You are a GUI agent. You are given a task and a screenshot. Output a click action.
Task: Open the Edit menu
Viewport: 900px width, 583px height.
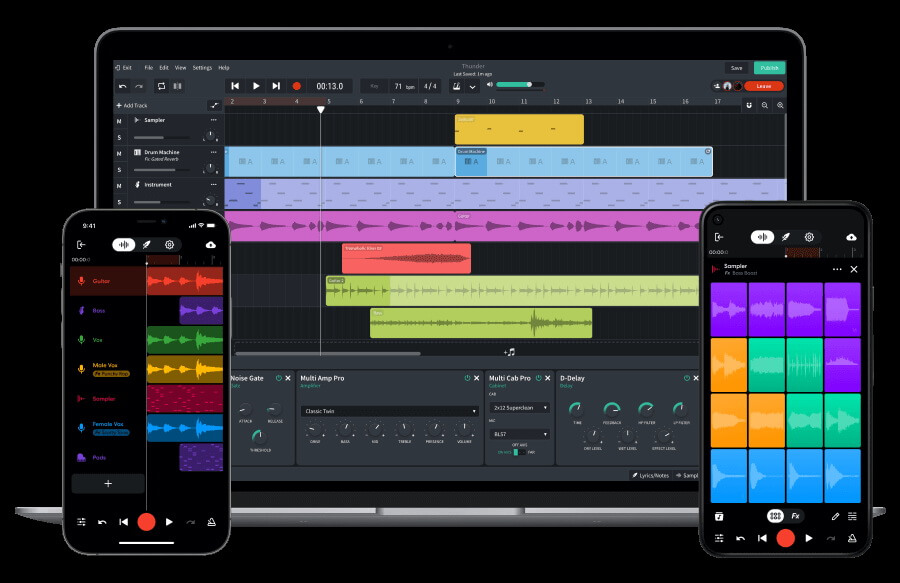(164, 68)
